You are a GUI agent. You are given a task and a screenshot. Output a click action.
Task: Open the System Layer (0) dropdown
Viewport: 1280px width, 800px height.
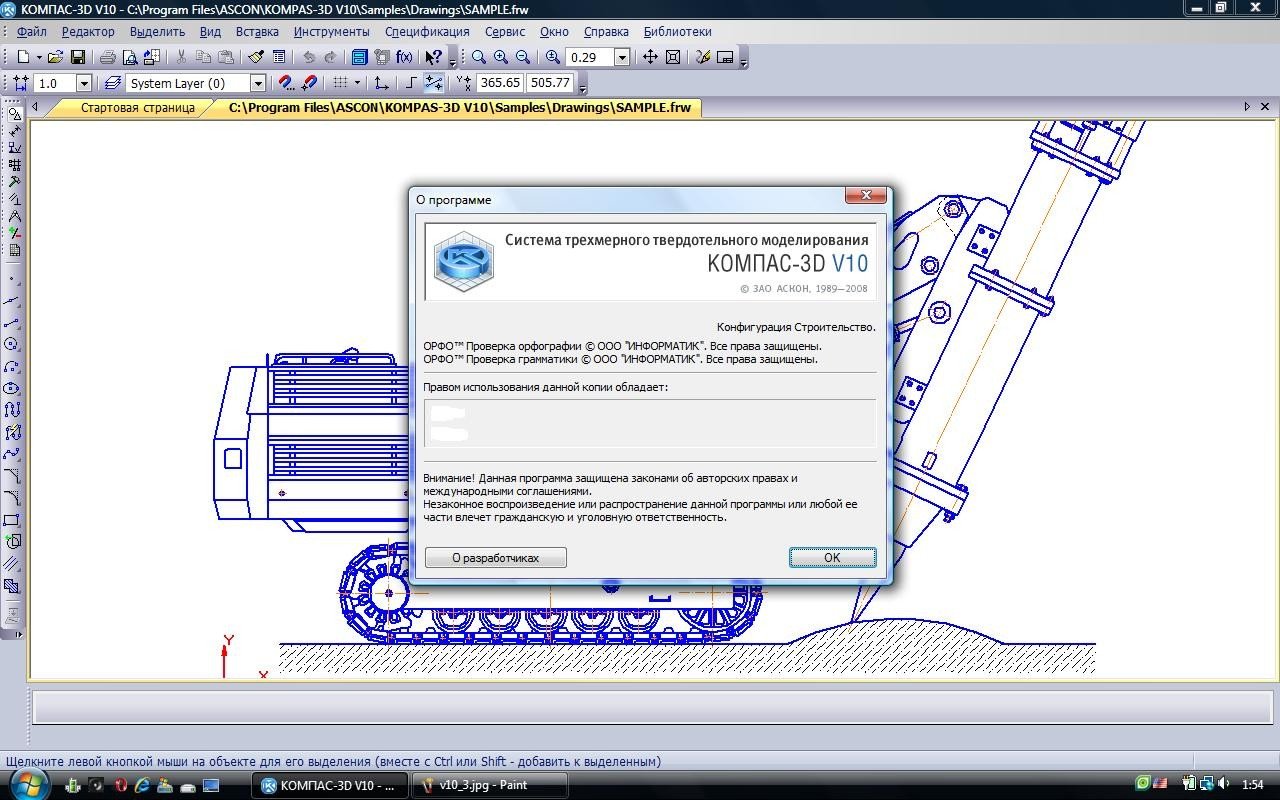pos(258,84)
